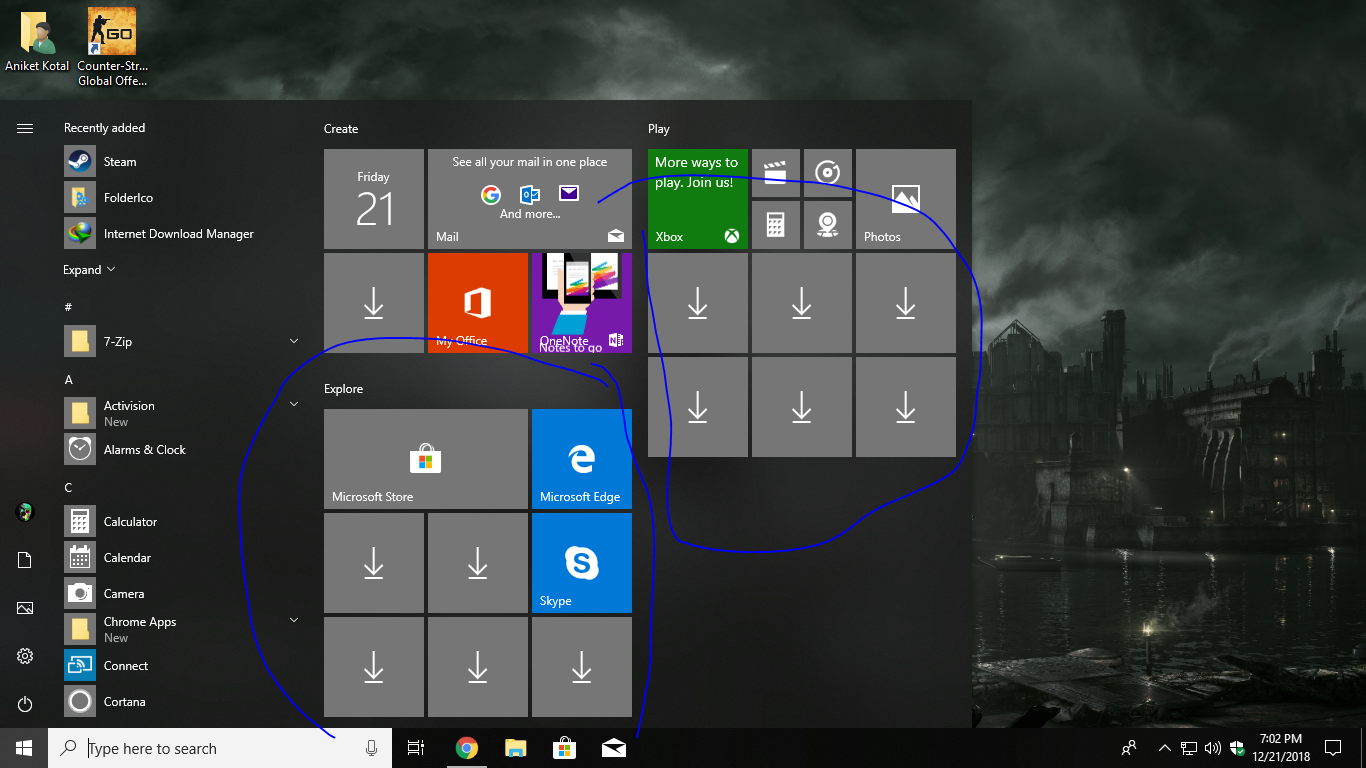Open Microsoft Store tile

click(426, 459)
